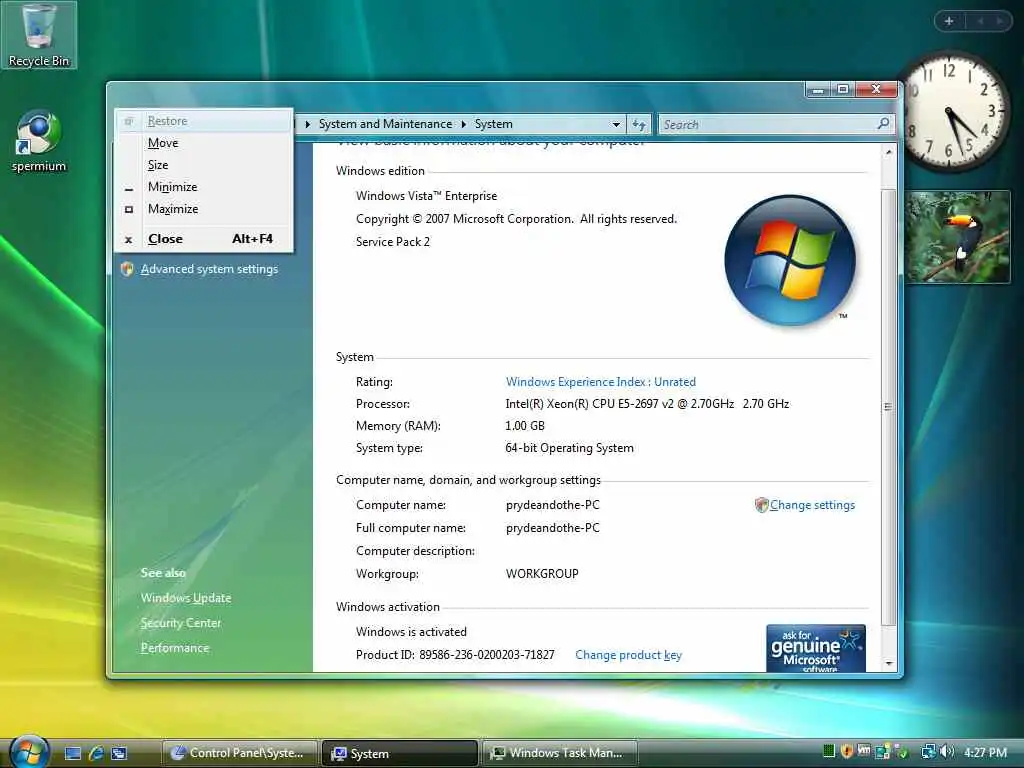Screen dimensions: 1024x768
Task: Click the shield icon beside Change settings
Action: pyautogui.click(x=761, y=505)
